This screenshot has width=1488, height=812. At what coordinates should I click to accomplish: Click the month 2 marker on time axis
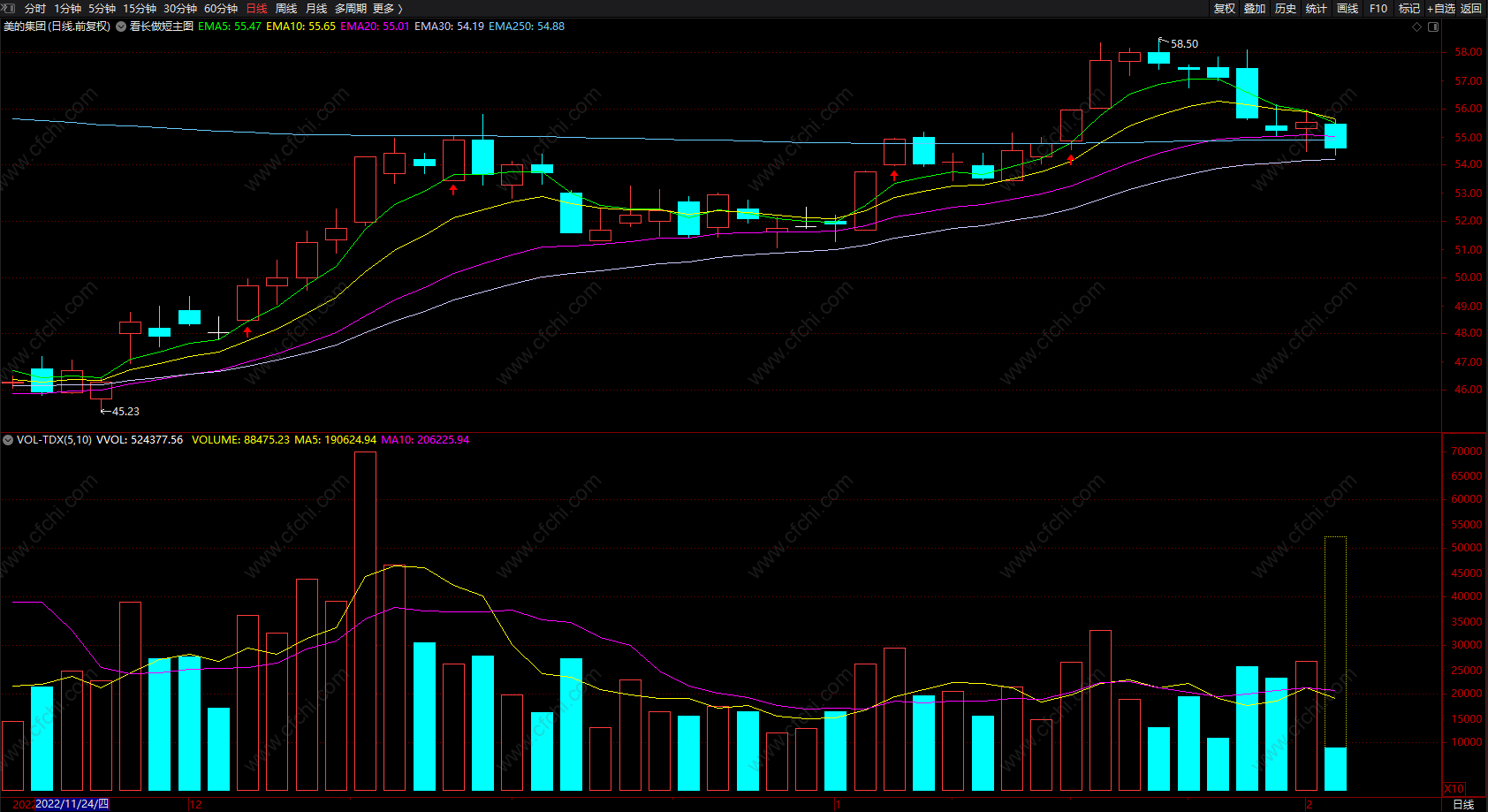(1310, 805)
